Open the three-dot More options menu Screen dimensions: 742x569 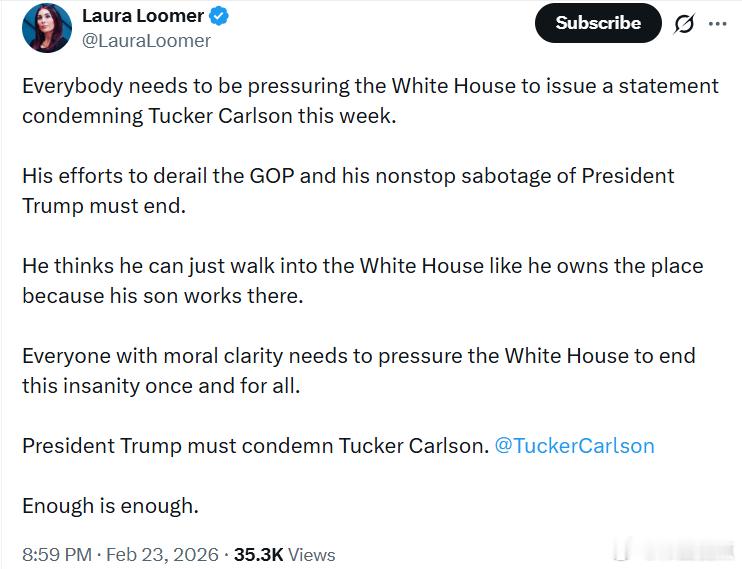tap(717, 23)
